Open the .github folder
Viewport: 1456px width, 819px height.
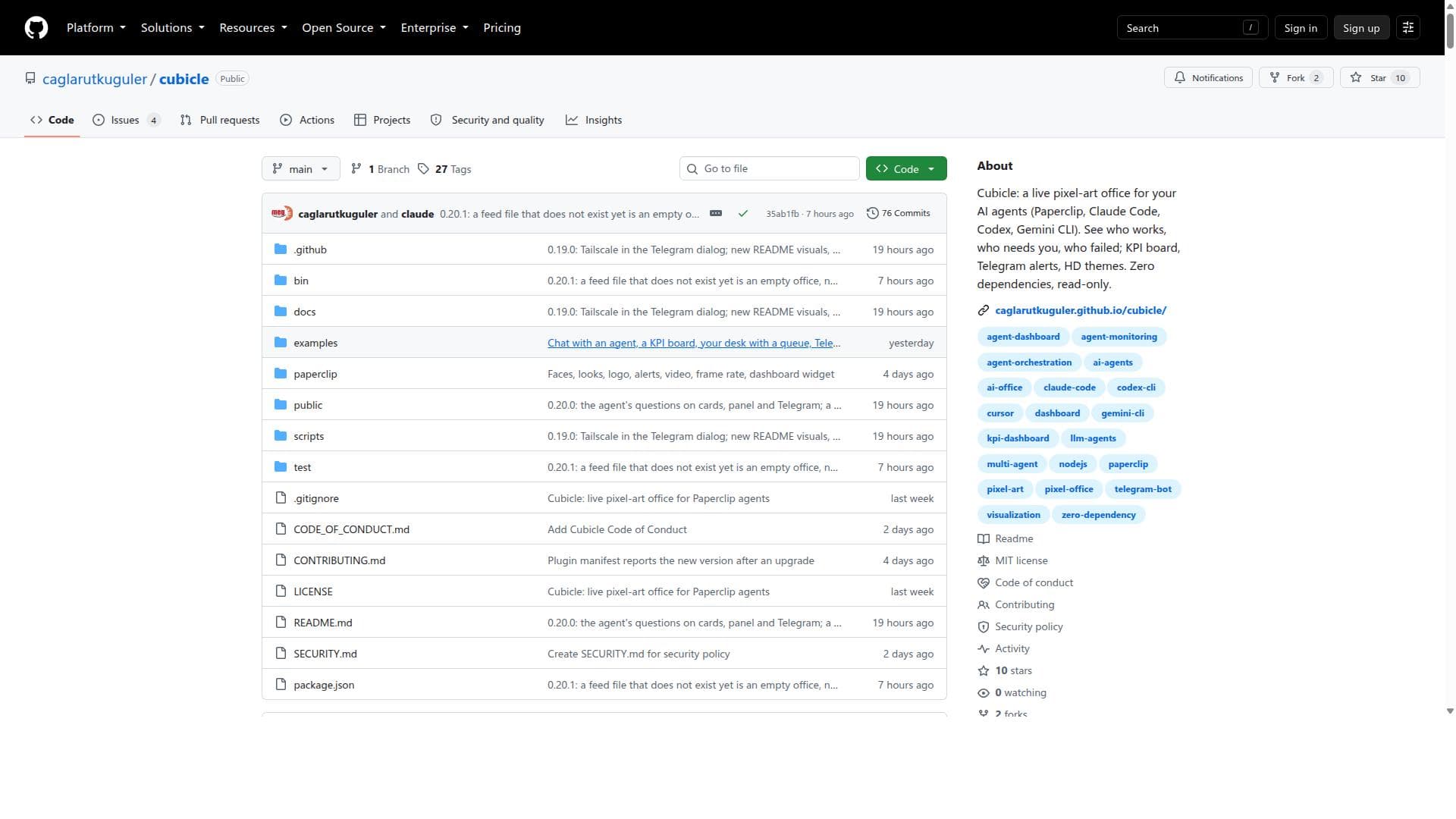pos(310,250)
